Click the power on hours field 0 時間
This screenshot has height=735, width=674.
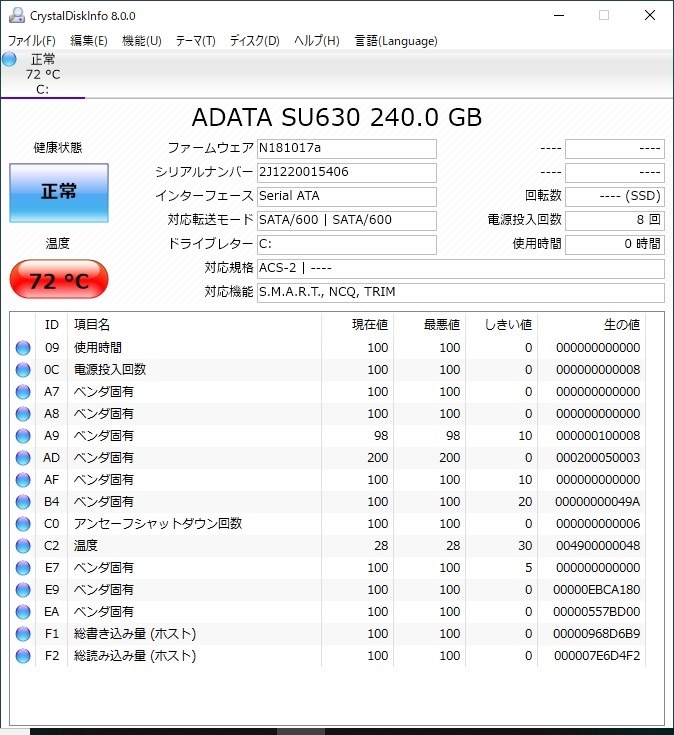(x=615, y=244)
